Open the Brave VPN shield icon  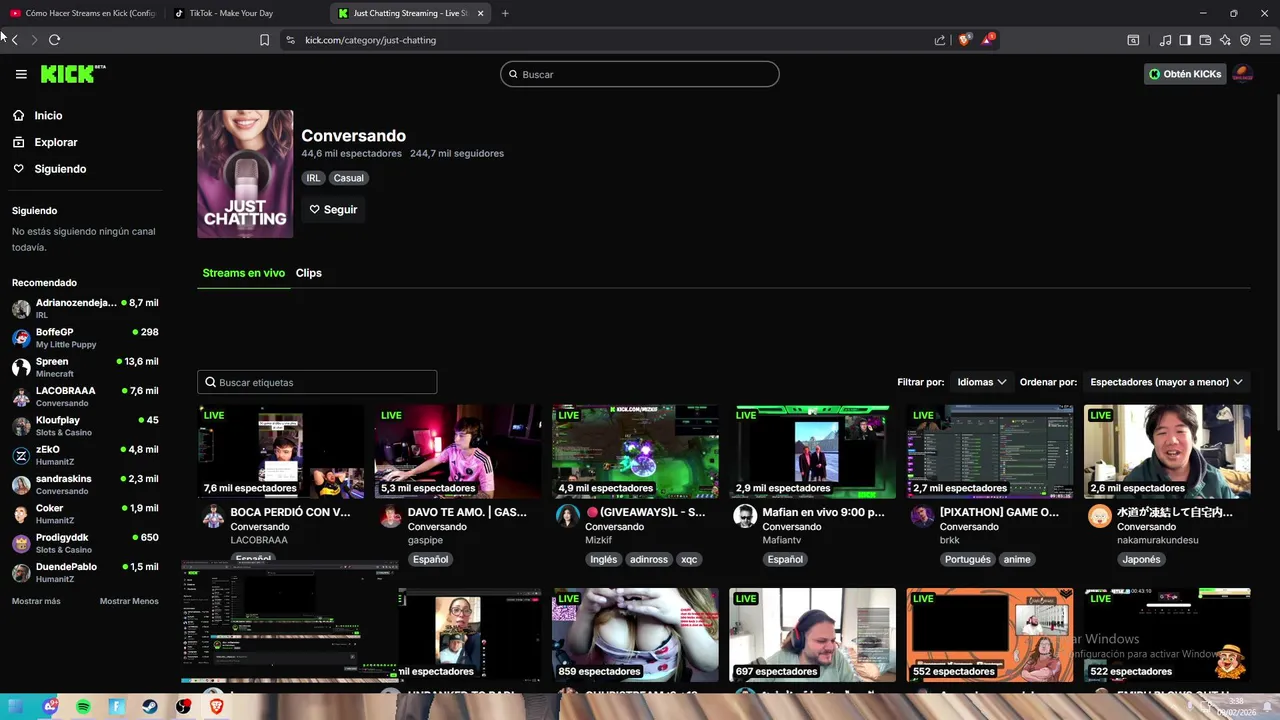point(1245,40)
